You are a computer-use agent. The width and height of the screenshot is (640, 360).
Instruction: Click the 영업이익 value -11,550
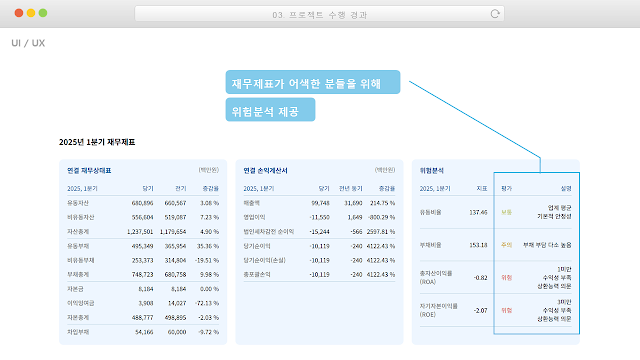click(320, 217)
